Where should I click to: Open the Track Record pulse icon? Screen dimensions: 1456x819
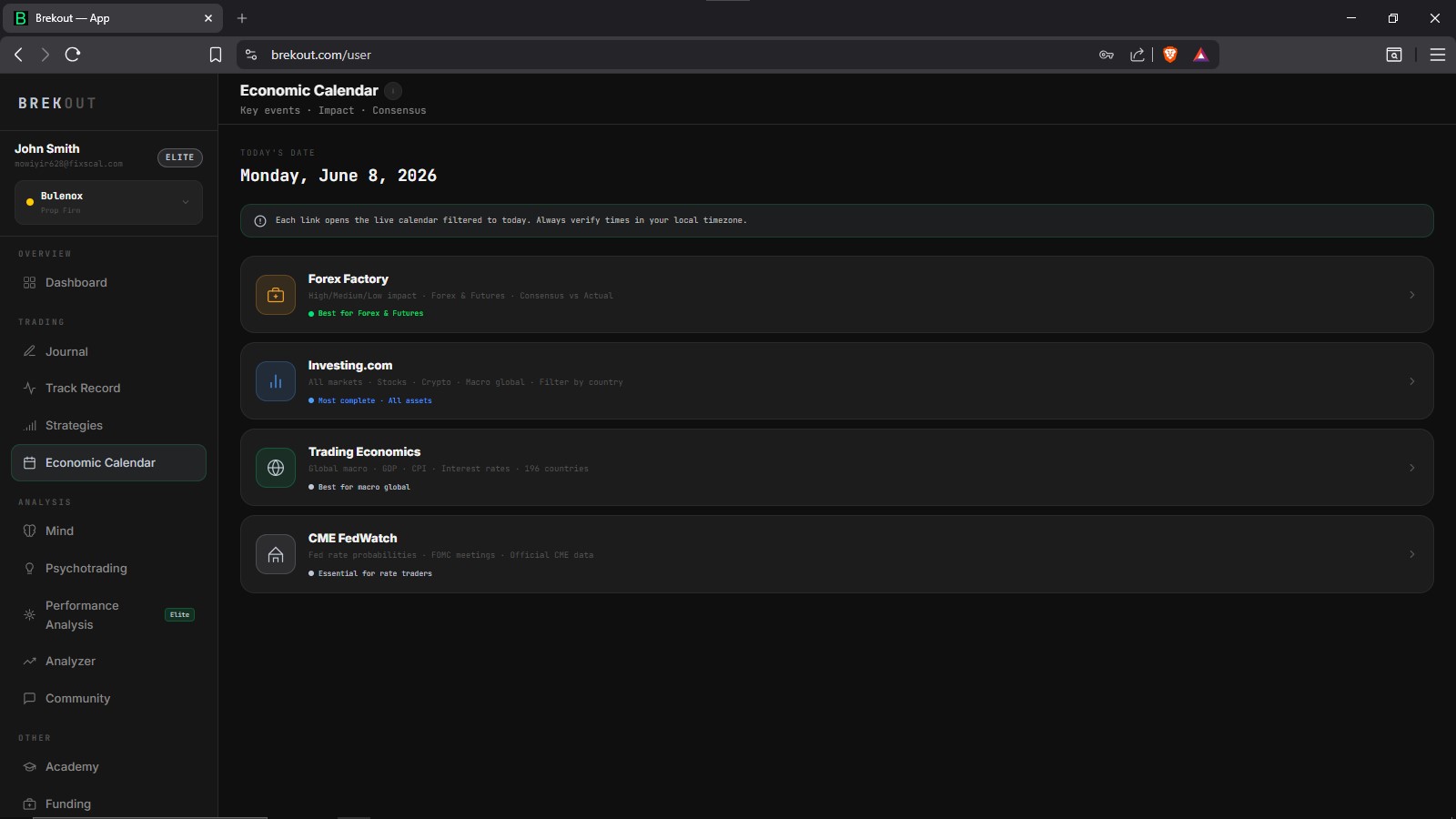point(29,389)
